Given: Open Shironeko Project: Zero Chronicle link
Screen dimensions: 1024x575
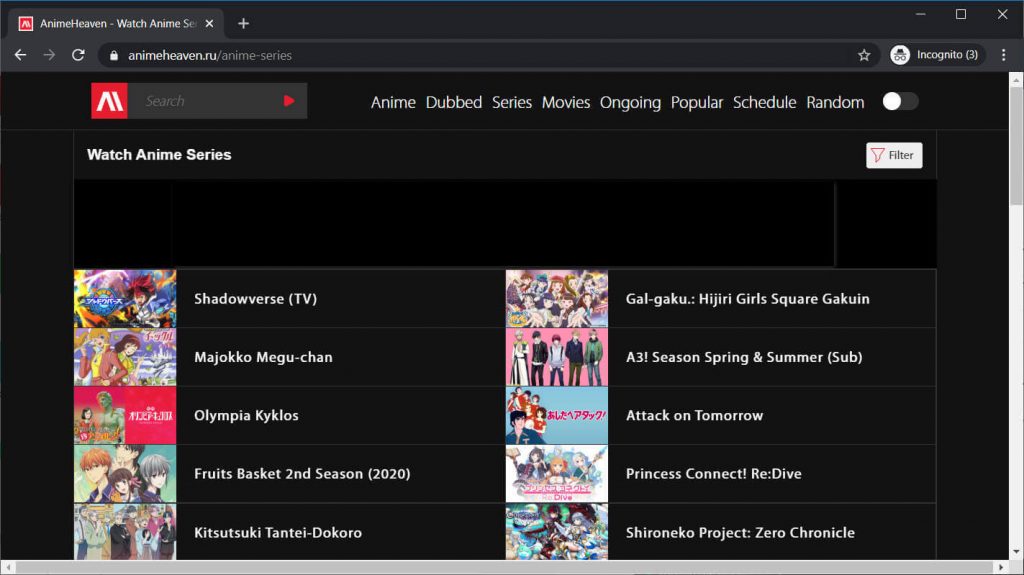Looking at the screenshot, I should (x=740, y=533).
